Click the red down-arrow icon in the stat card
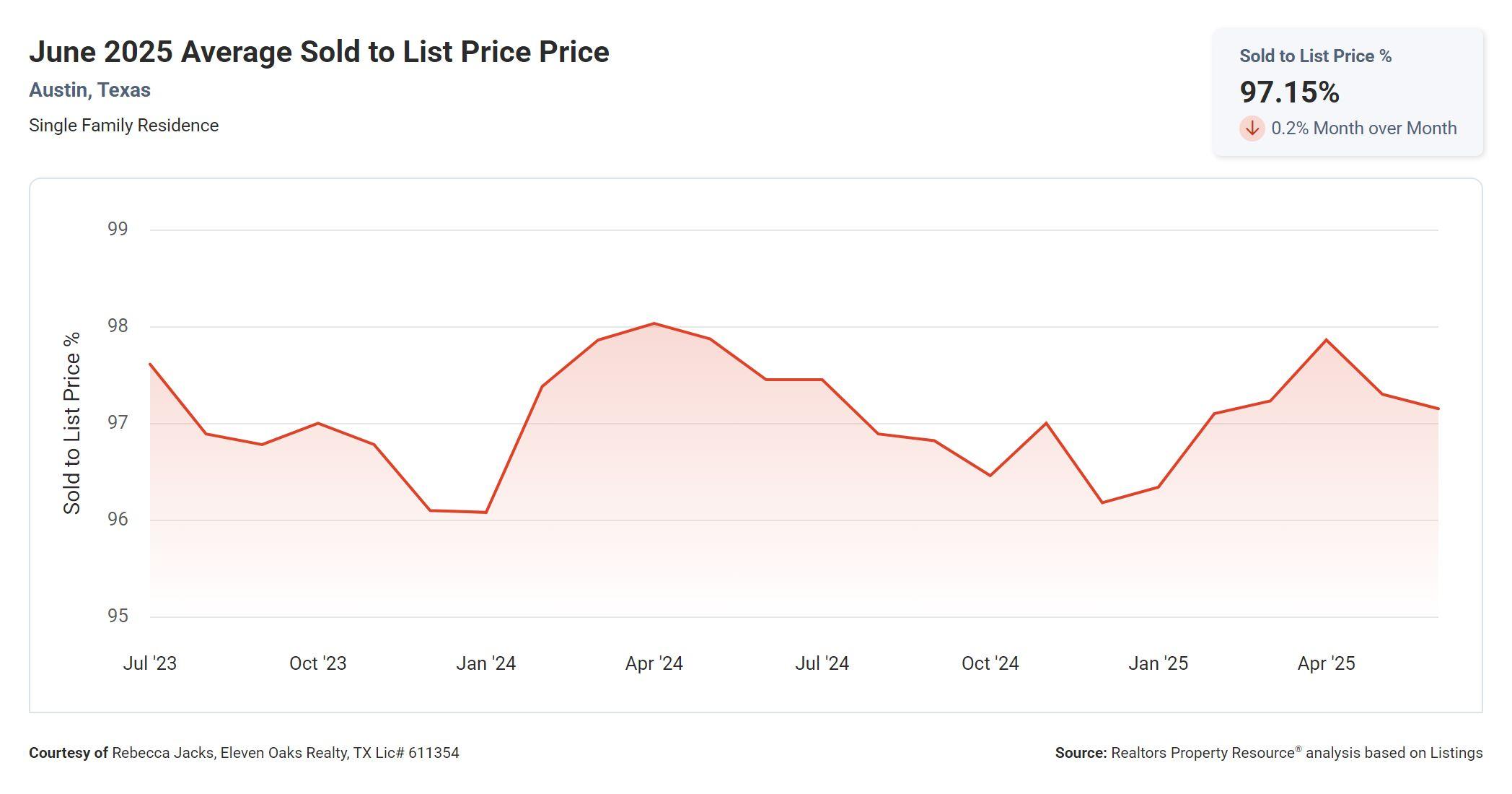The width and height of the screenshot is (1512, 794). click(1252, 128)
